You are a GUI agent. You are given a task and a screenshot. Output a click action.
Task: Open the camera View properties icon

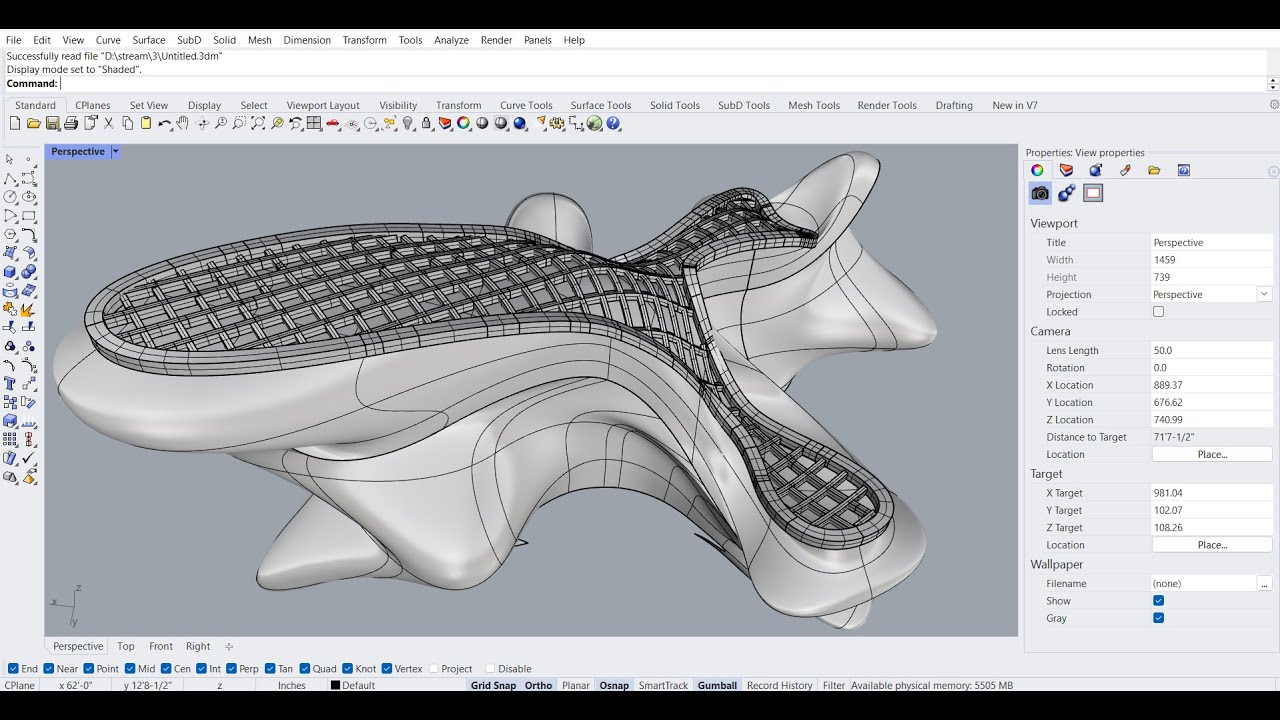coord(1040,193)
